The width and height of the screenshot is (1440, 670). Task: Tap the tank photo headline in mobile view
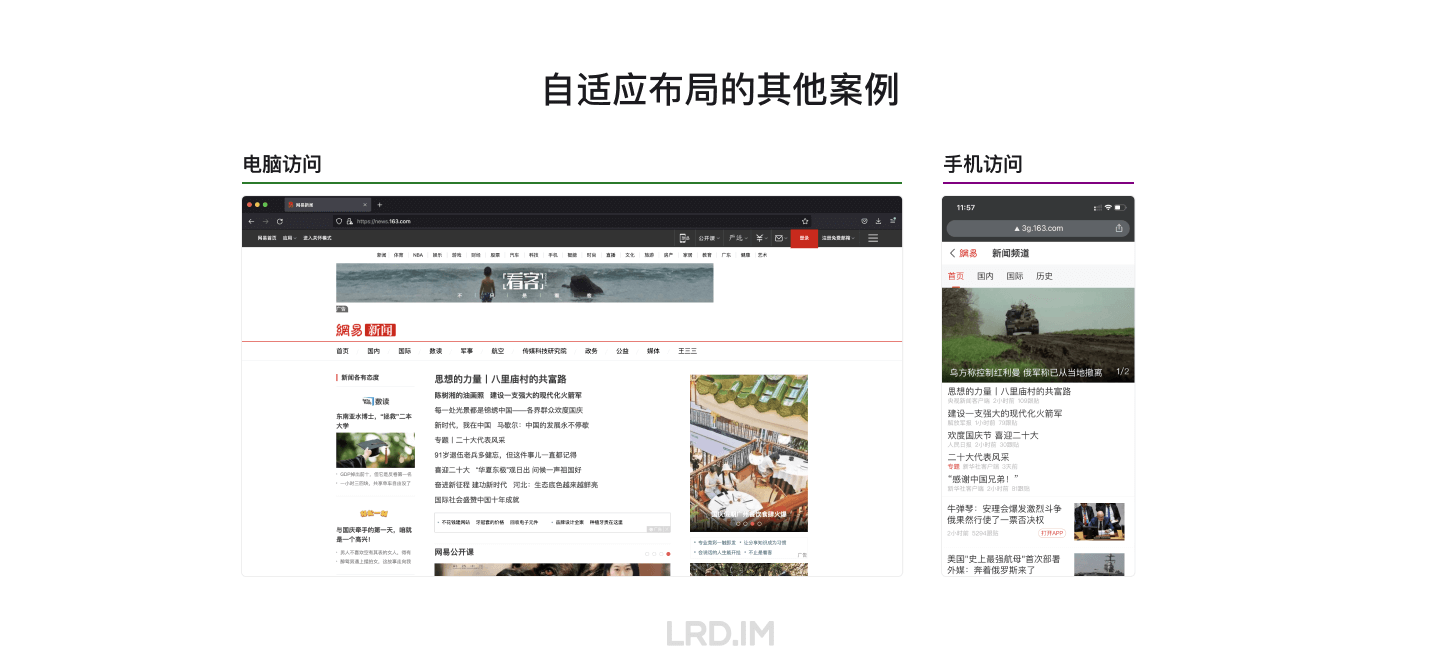click(x=1038, y=335)
